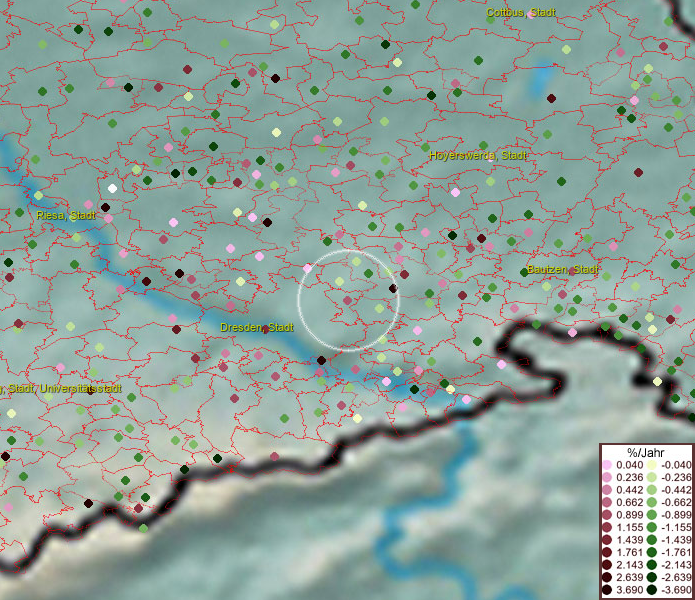The image size is (695, 600).
Task: Click the legend value text -0.899
Action: coord(676,515)
